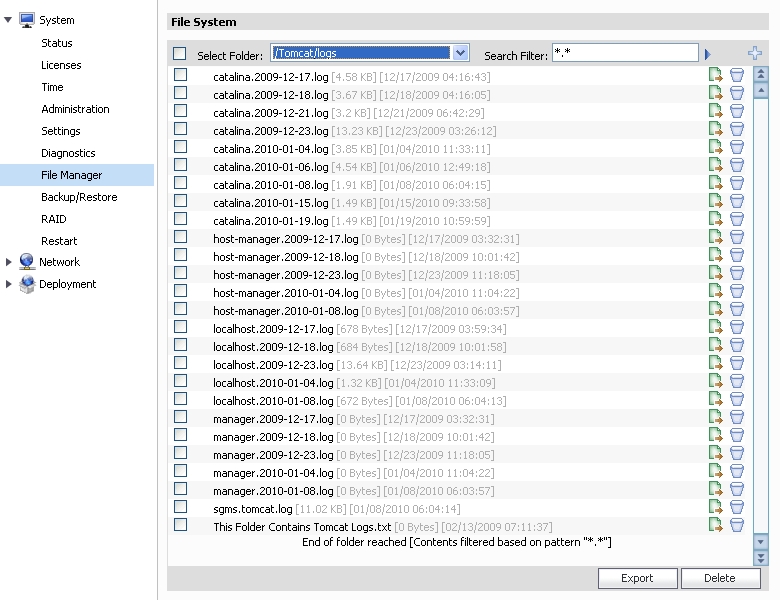Expand the Deployment tree node
This screenshot has width=780, height=600.
[8, 284]
